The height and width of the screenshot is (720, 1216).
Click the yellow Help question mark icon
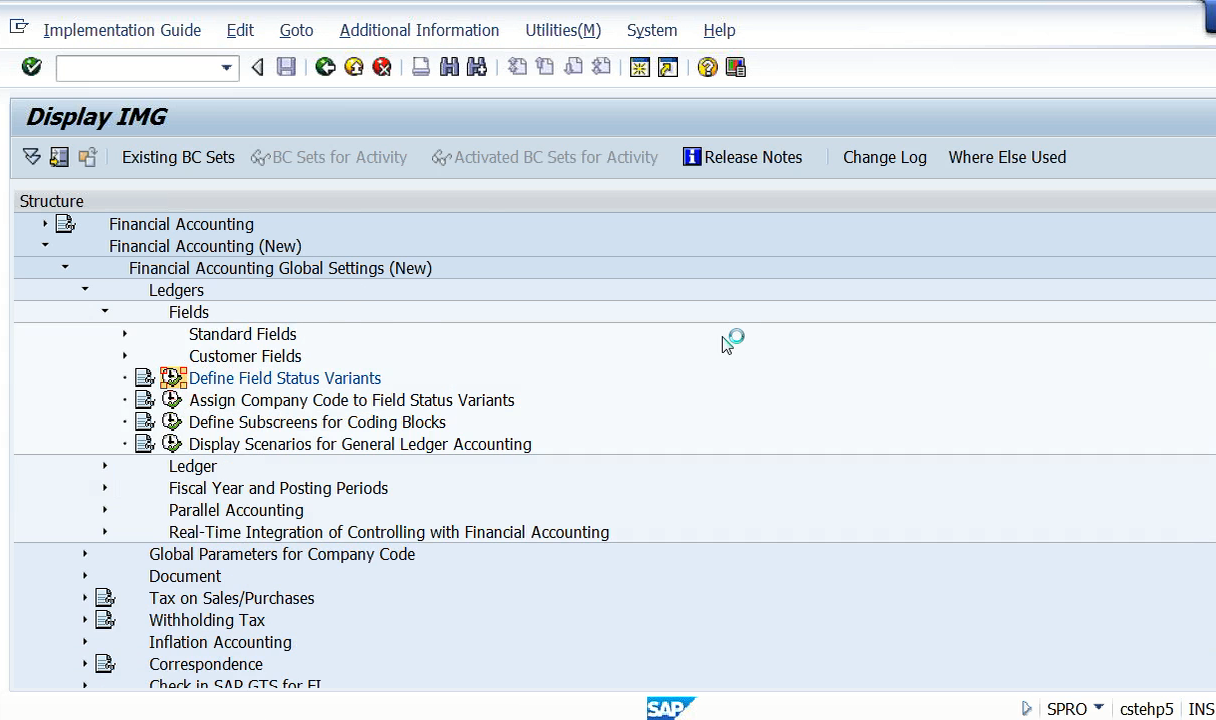708,67
